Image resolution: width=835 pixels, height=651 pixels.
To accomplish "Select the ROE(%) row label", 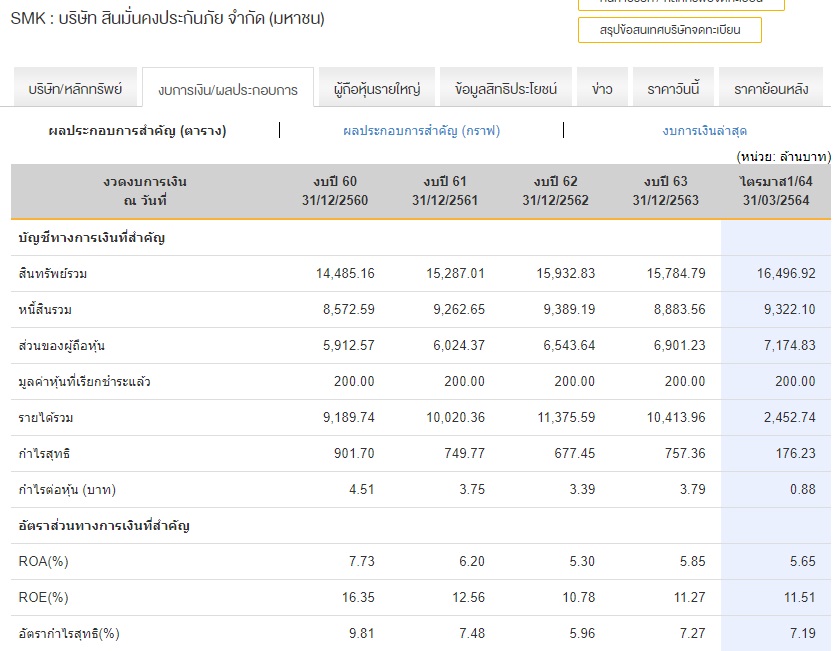I will coord(44,598).
